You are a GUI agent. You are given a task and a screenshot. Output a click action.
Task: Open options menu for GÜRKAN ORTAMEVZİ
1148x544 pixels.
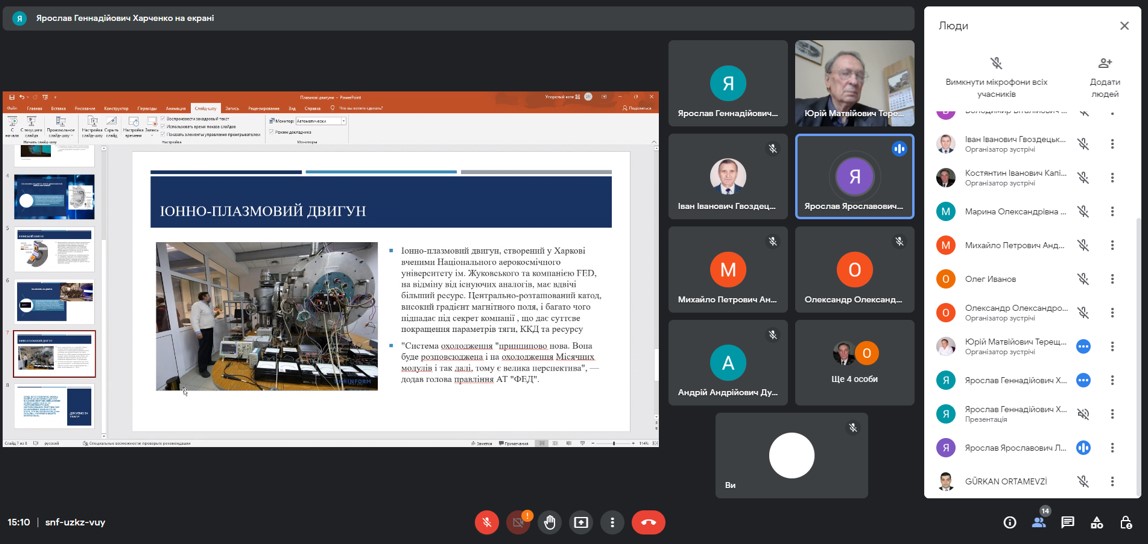1112,482
